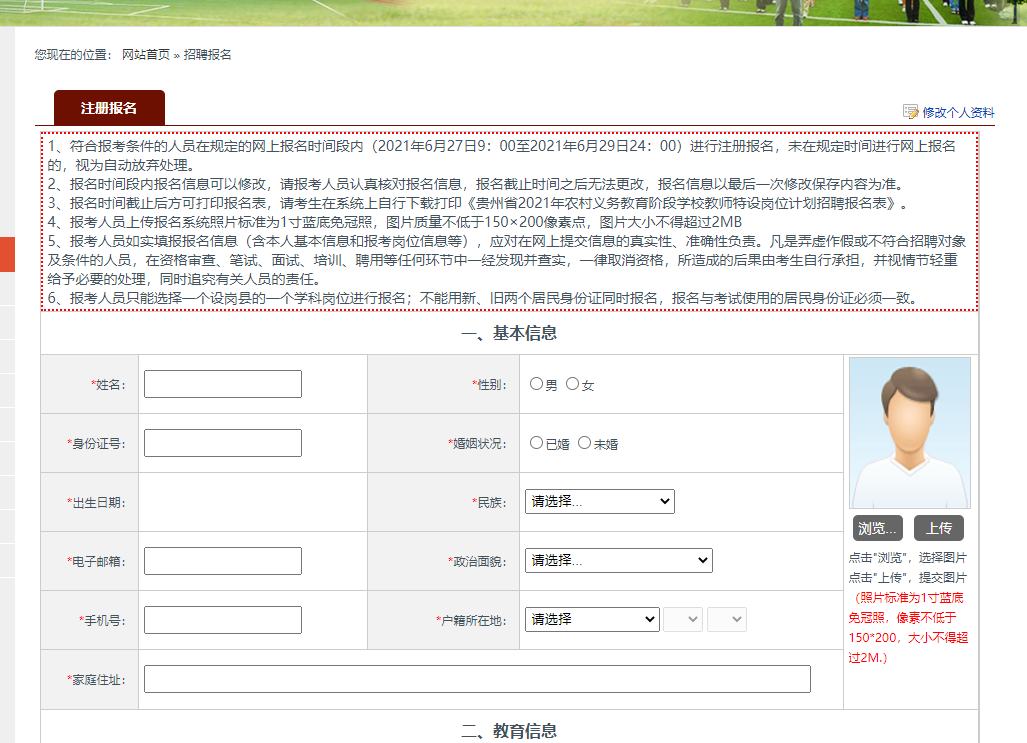
Task: Select the 女 gender radio button
Action: pos(573,384)
